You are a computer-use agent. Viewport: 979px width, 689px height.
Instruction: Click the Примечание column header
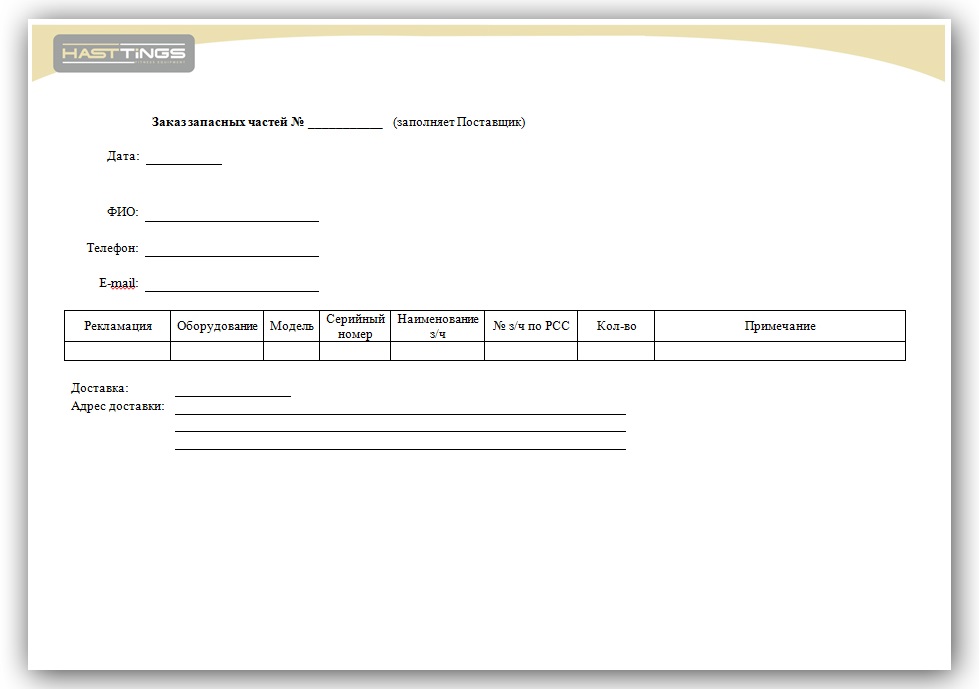pyautogui.click(x=780, y=326)
